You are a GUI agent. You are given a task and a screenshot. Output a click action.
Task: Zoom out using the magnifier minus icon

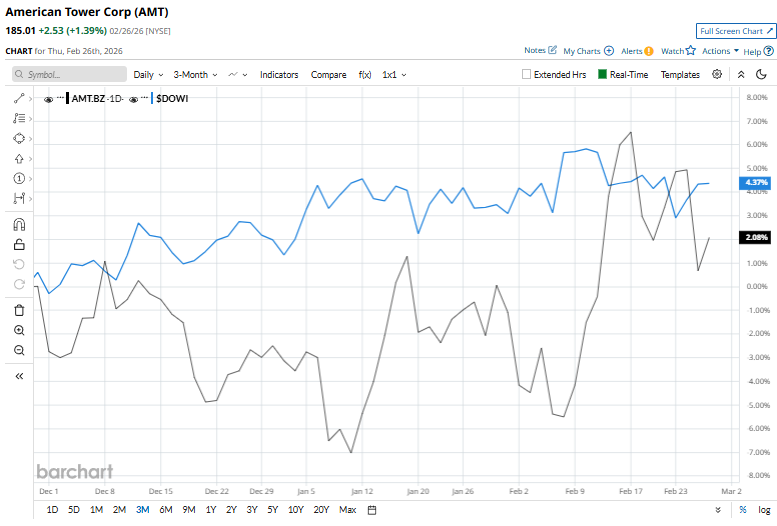(19, 350)
